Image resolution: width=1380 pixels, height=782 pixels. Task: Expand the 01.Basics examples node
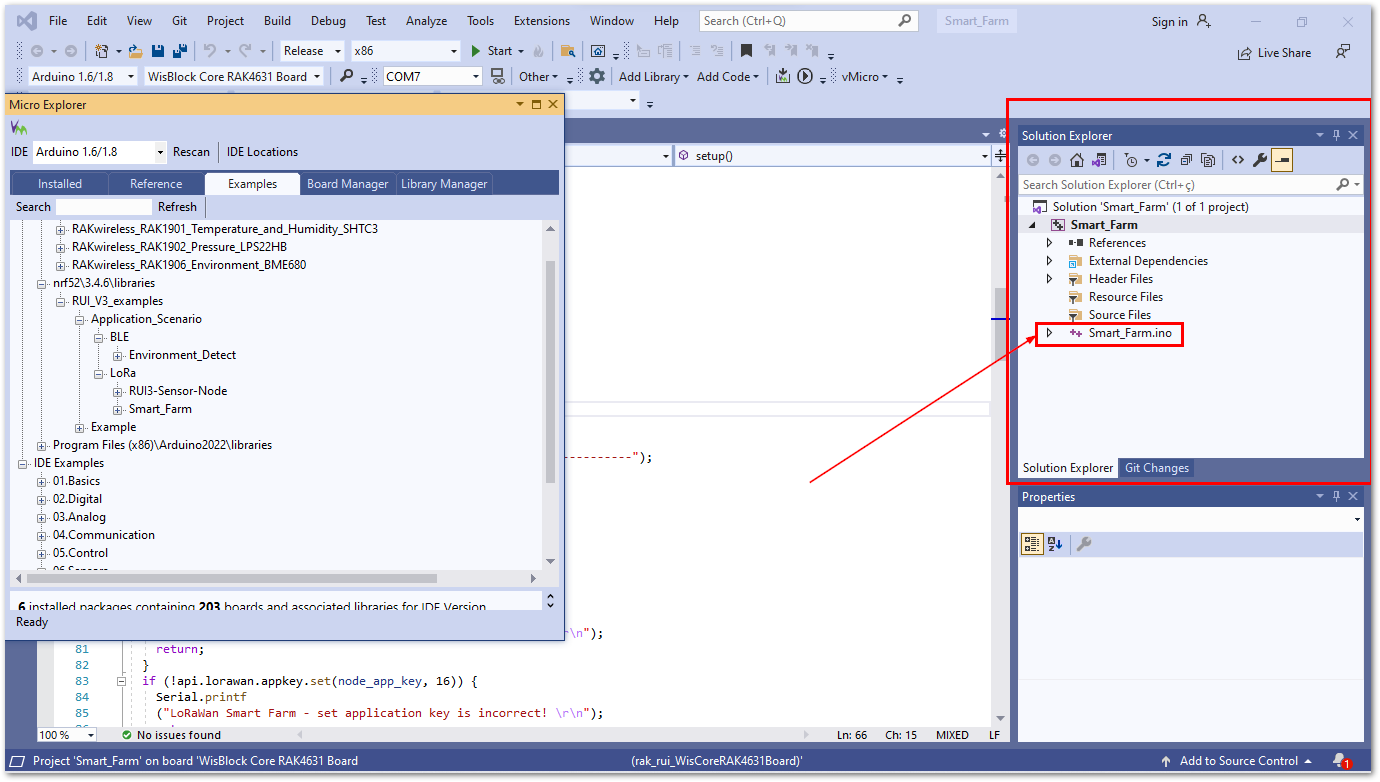[42, 481]
